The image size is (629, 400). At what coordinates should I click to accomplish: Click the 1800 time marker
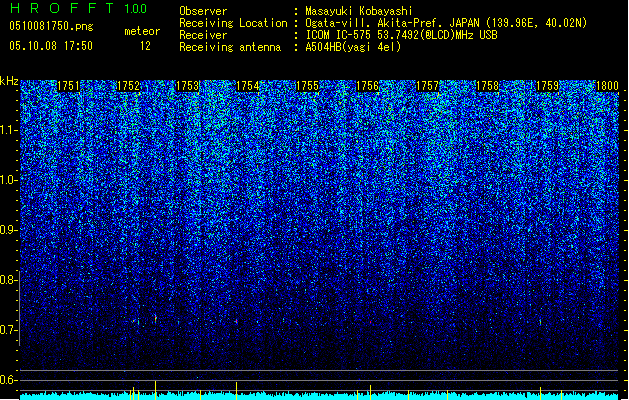[x=607, y=86]
